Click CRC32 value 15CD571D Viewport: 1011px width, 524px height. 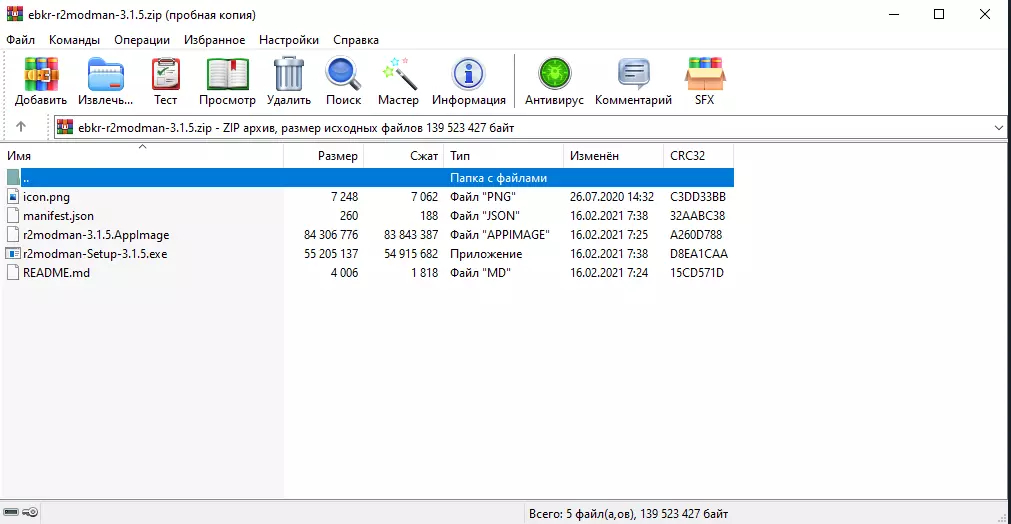click(697, 273)
